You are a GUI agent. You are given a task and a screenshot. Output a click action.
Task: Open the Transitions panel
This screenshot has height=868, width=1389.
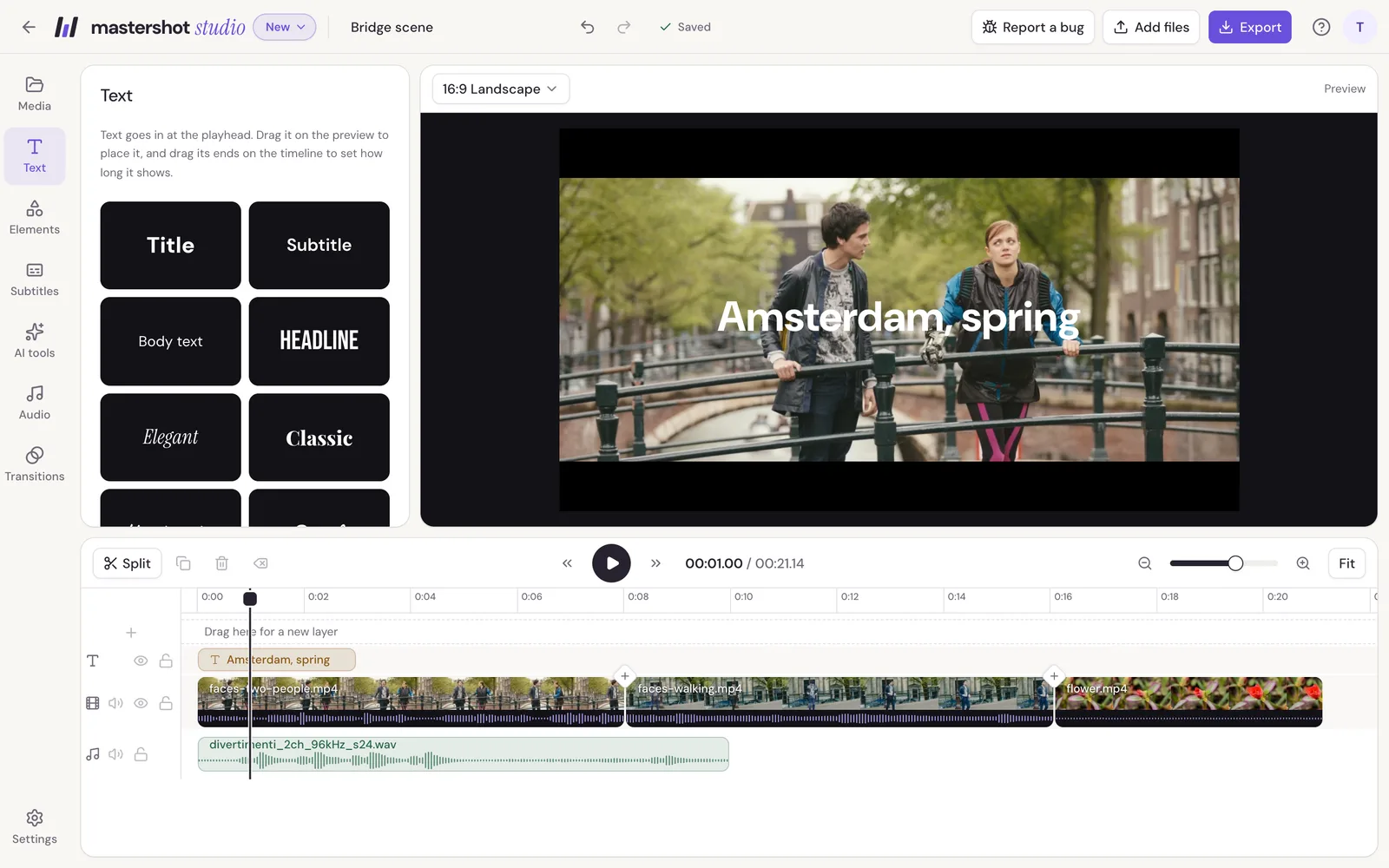point(35,464)
